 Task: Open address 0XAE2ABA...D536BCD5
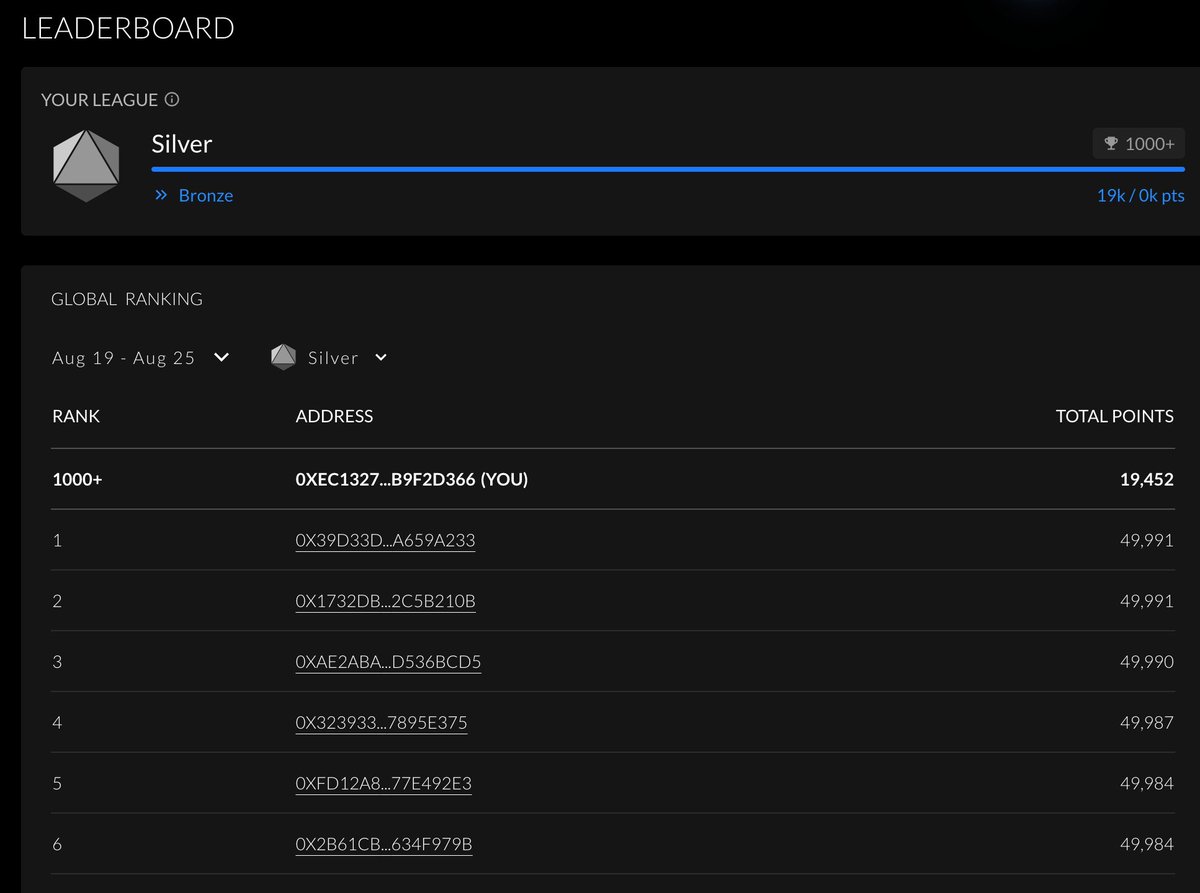(x=388, y=662)
